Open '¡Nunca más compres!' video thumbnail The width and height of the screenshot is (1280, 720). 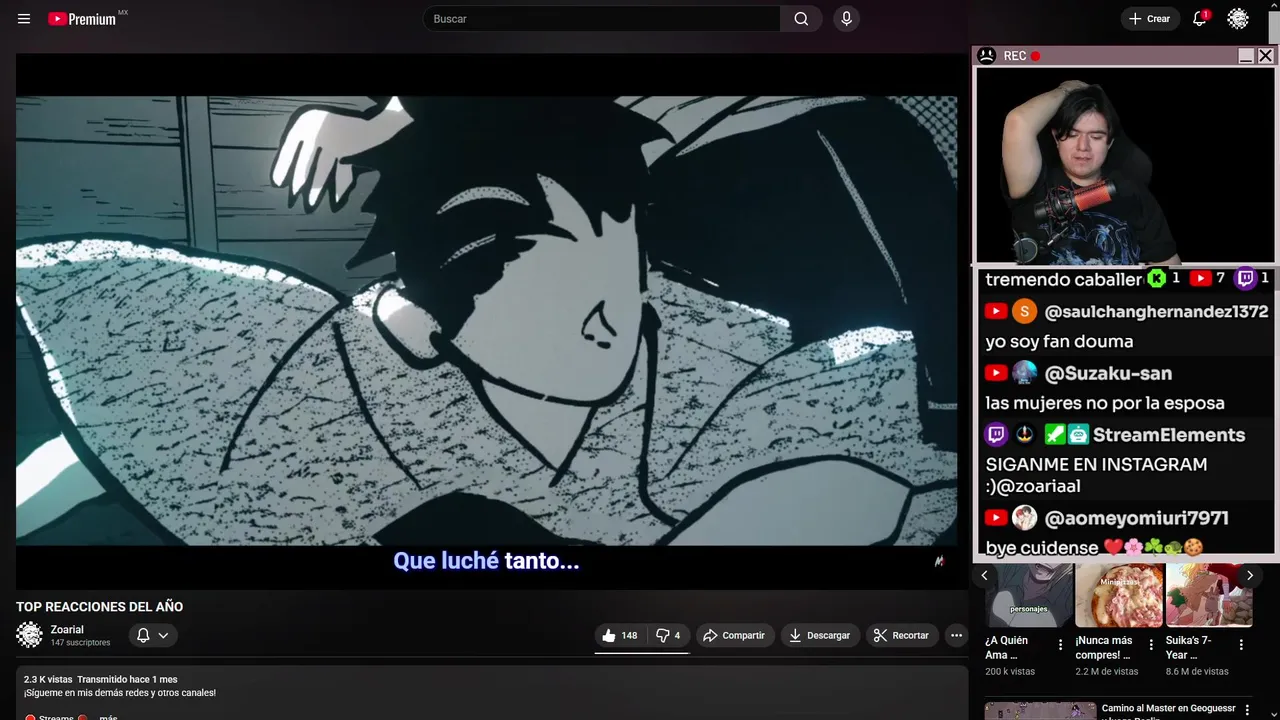1119,595
